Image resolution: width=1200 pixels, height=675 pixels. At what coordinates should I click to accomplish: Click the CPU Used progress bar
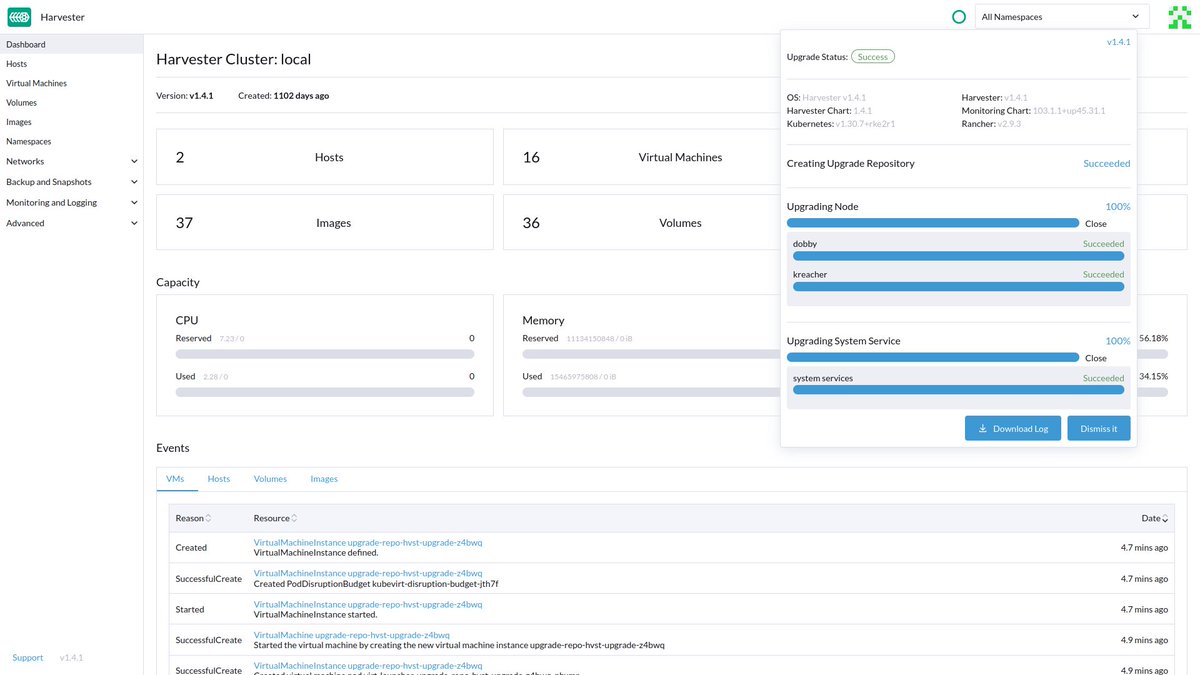click(x=325, y=392)
